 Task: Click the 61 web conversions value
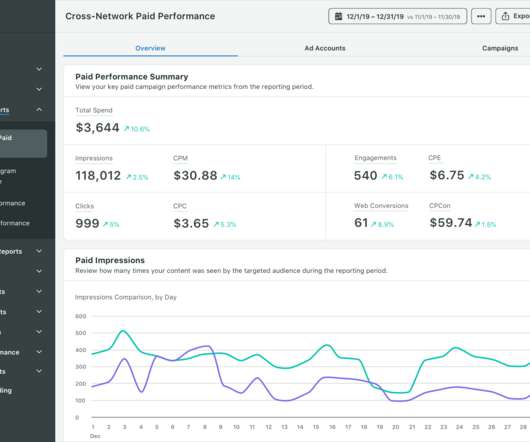(361, 223)
